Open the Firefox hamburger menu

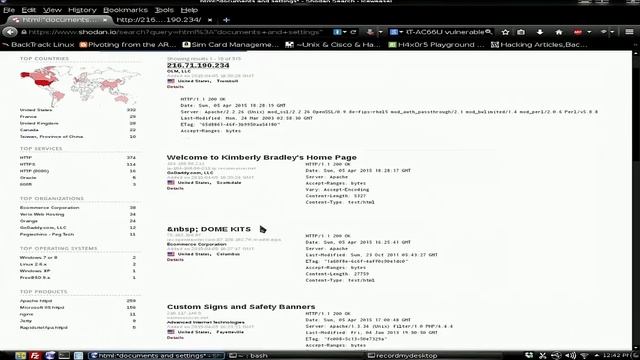pyautogui.click(x=629, y=32)
